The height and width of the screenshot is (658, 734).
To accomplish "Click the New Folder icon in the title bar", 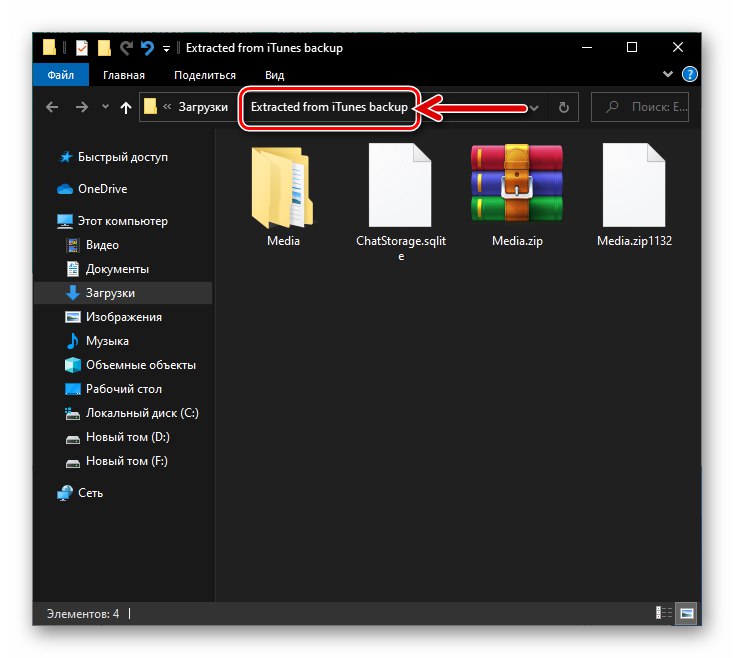I will pos(104,48).
